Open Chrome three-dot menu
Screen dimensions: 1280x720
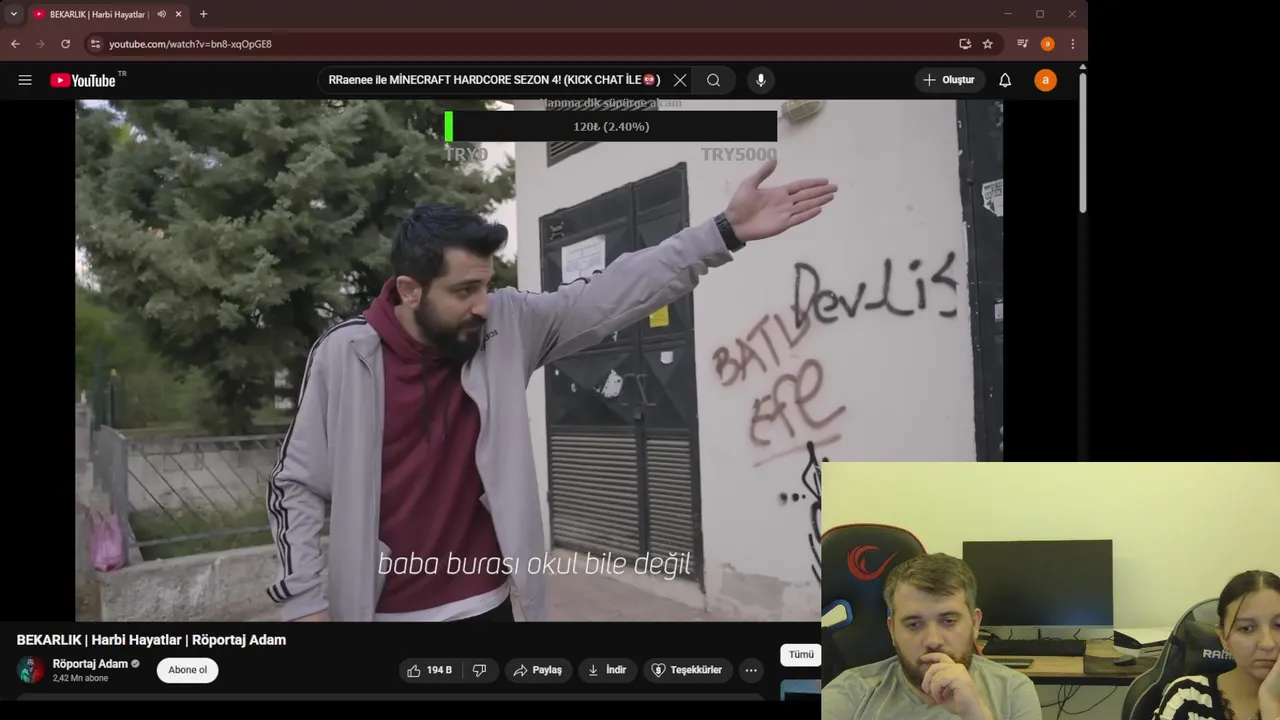pyautogui.click(x=1072, y=44)
